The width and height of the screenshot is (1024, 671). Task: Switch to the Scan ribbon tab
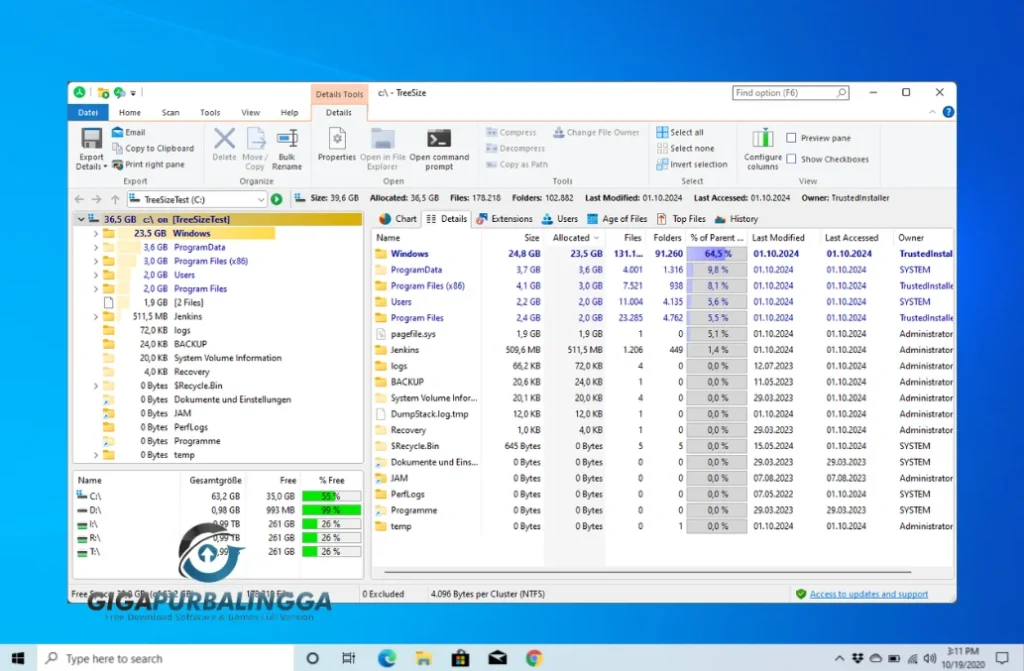tap(170, 112)
